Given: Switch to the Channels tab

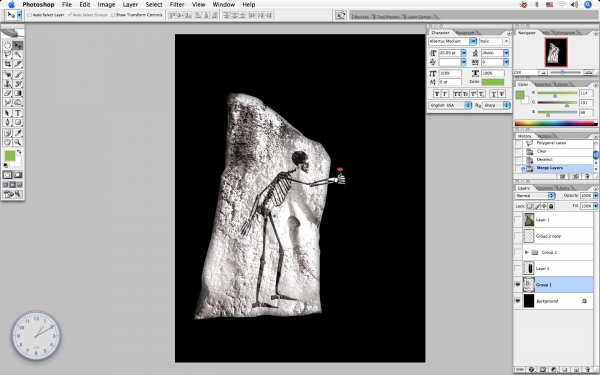Looking at the screenshot, I should (x=545, y=188).
